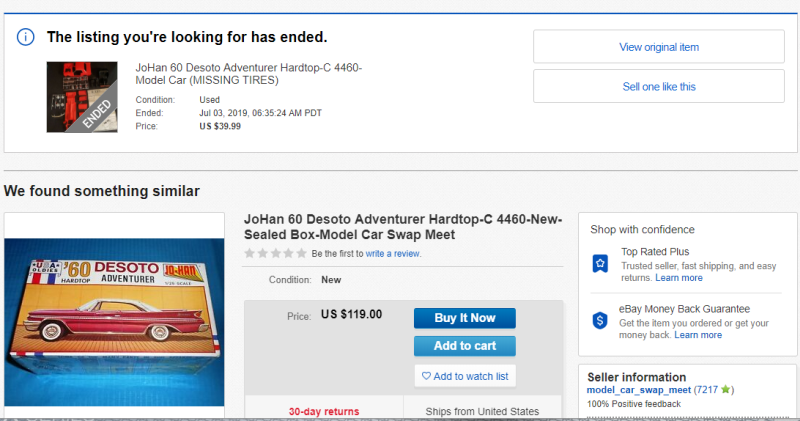
Task: Add the item to watch list
Action: pyautogui.click(x=465, y=376)
